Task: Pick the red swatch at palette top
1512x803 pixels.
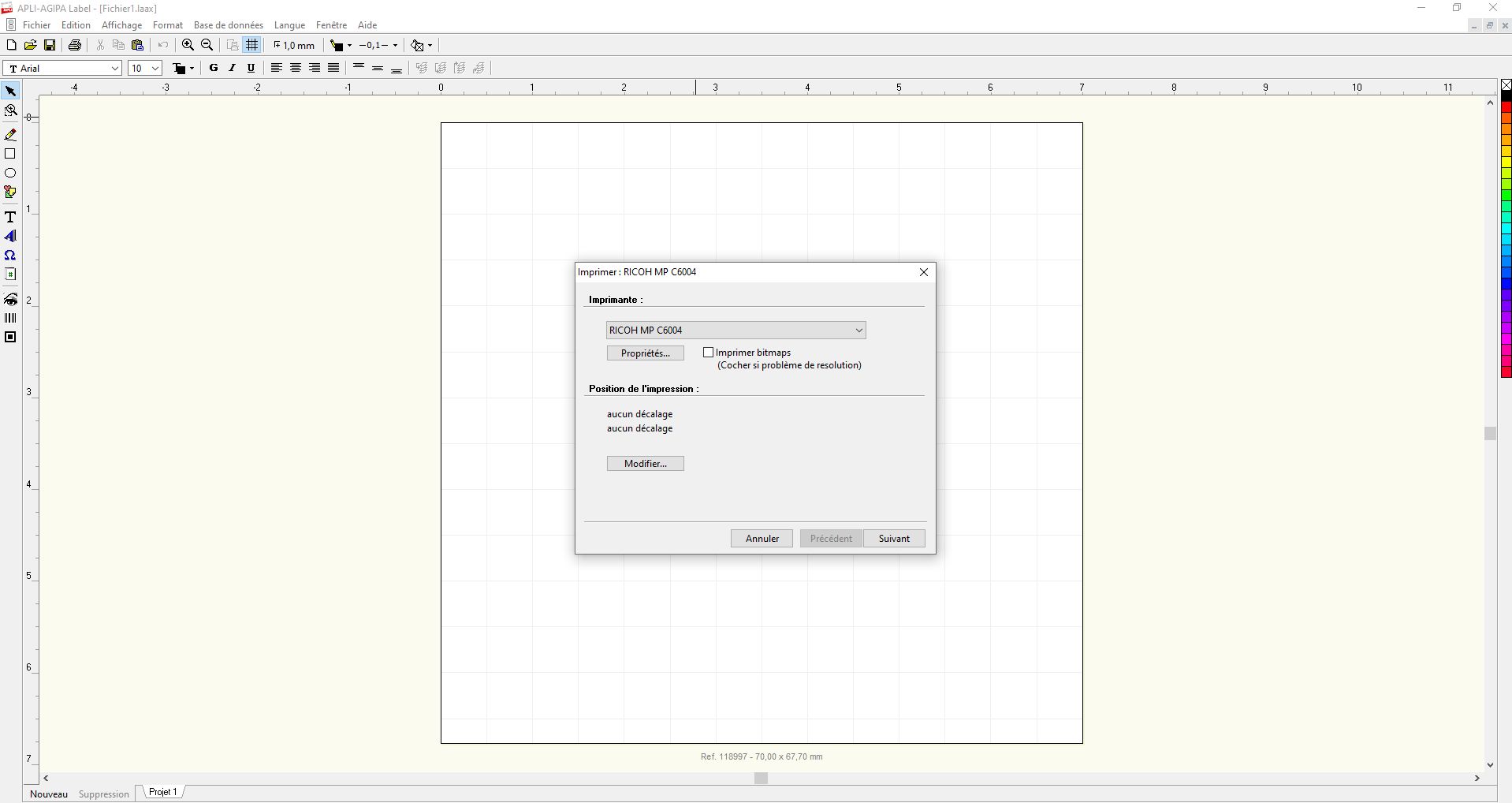Action: click(x=1506, y=107)
